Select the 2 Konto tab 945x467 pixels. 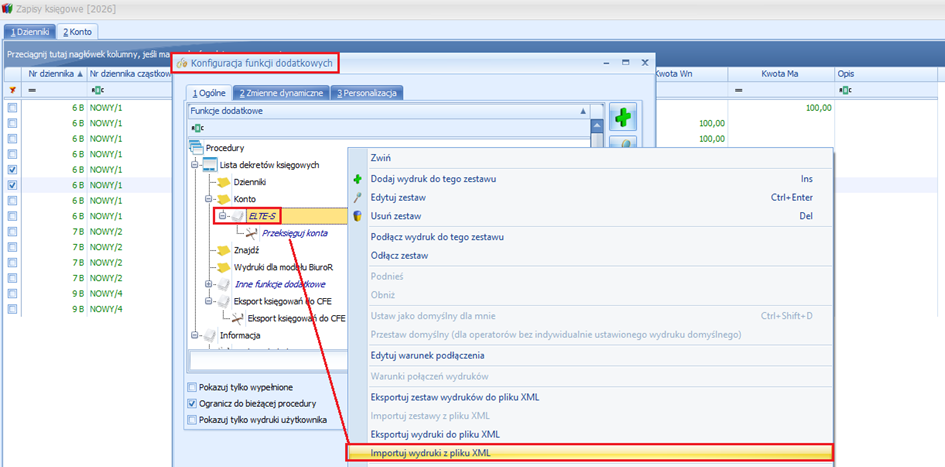77,31
